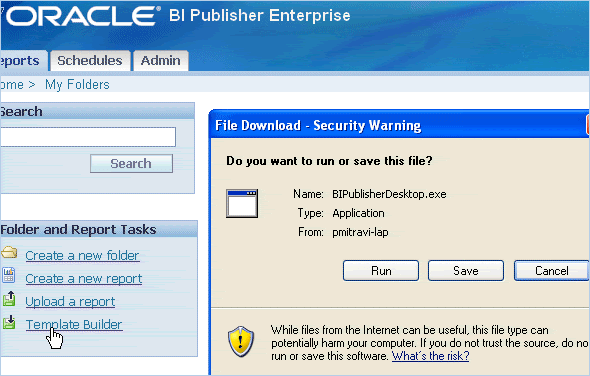Switch to the Reports tab
The width and height of the screenshot is (590, 376).
23,61
